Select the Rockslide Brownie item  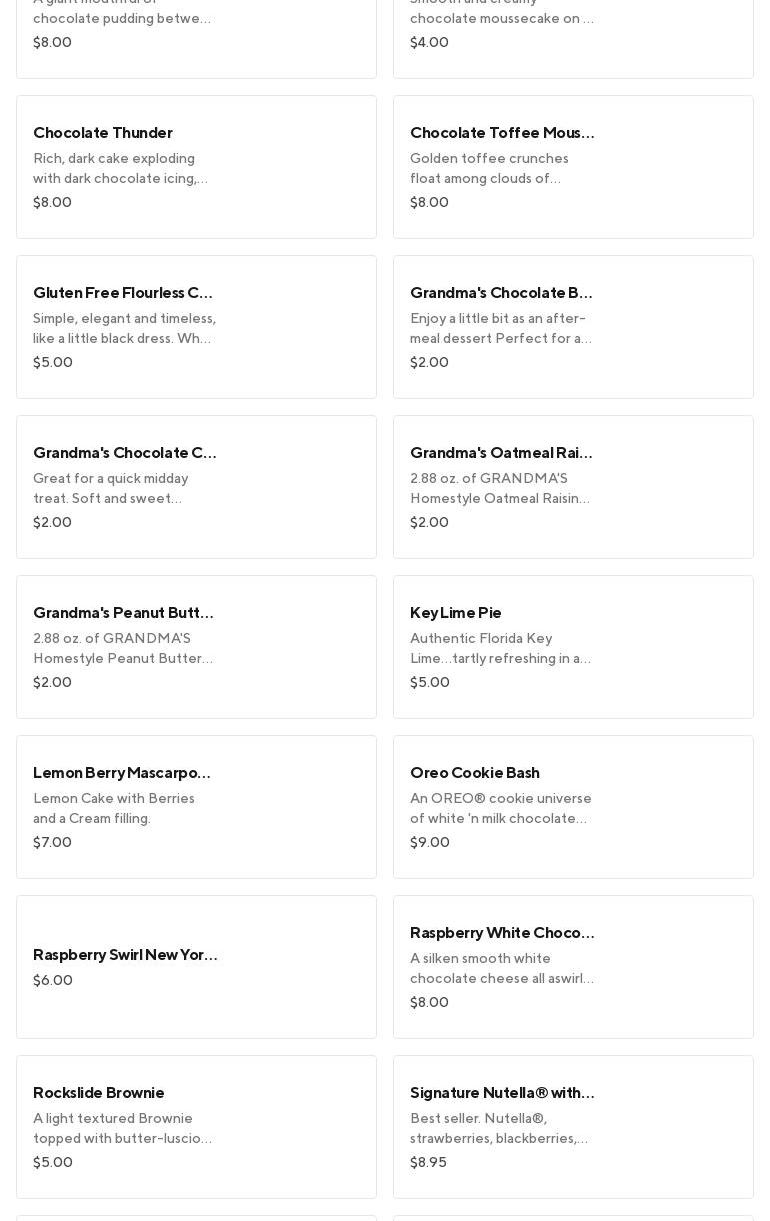tap(196, 1127)
